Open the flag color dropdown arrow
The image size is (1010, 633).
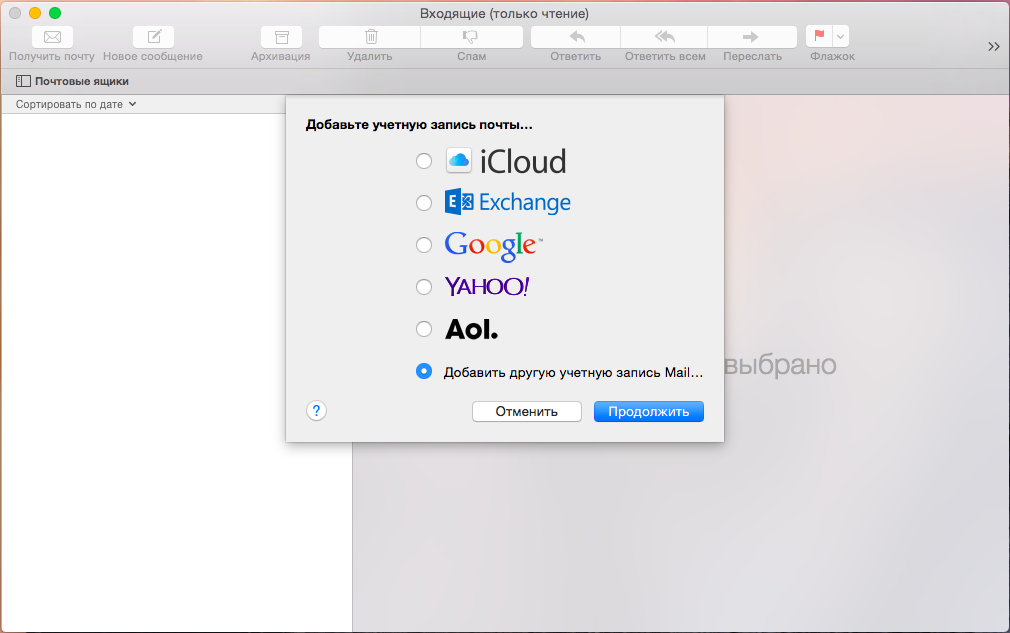[x=841, y=37]
